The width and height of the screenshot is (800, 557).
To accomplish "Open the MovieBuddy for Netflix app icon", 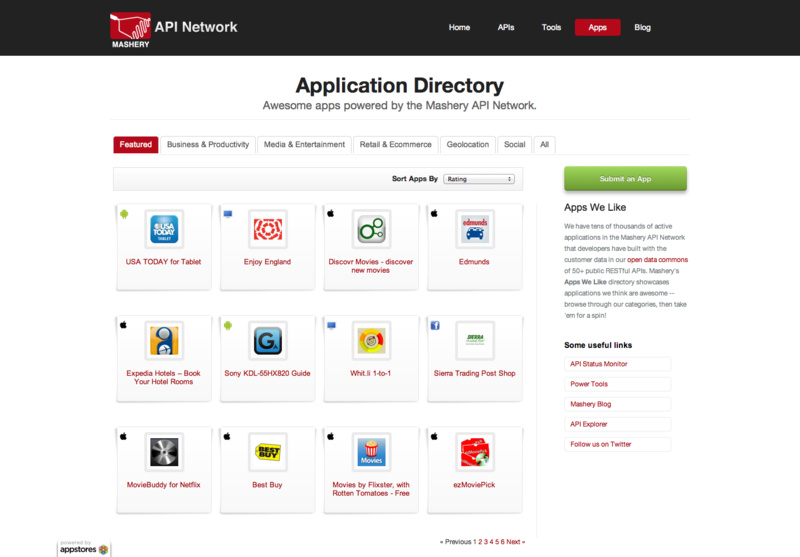I will point(164,452).
